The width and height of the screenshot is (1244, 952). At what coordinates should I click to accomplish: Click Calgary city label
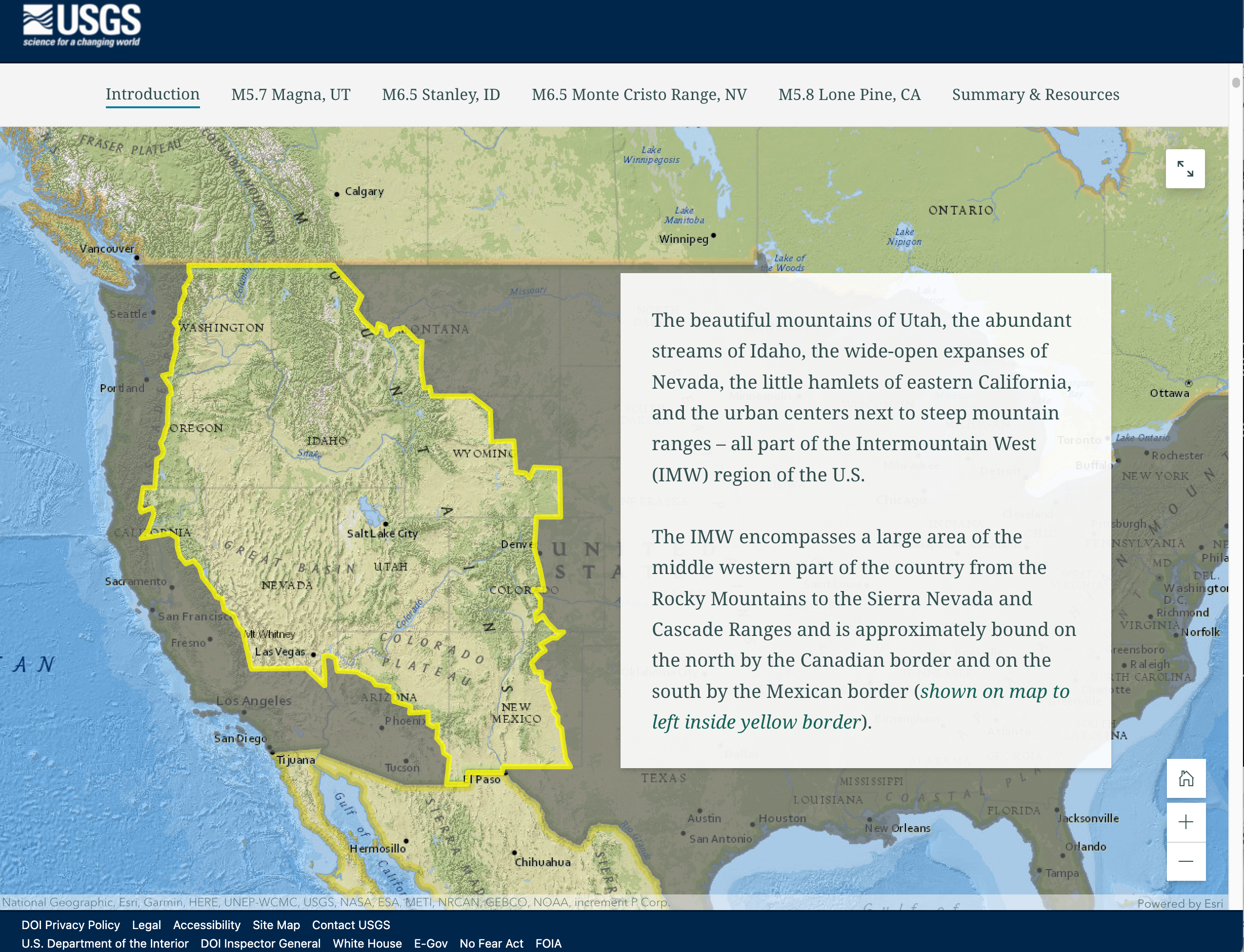[364, 192]
